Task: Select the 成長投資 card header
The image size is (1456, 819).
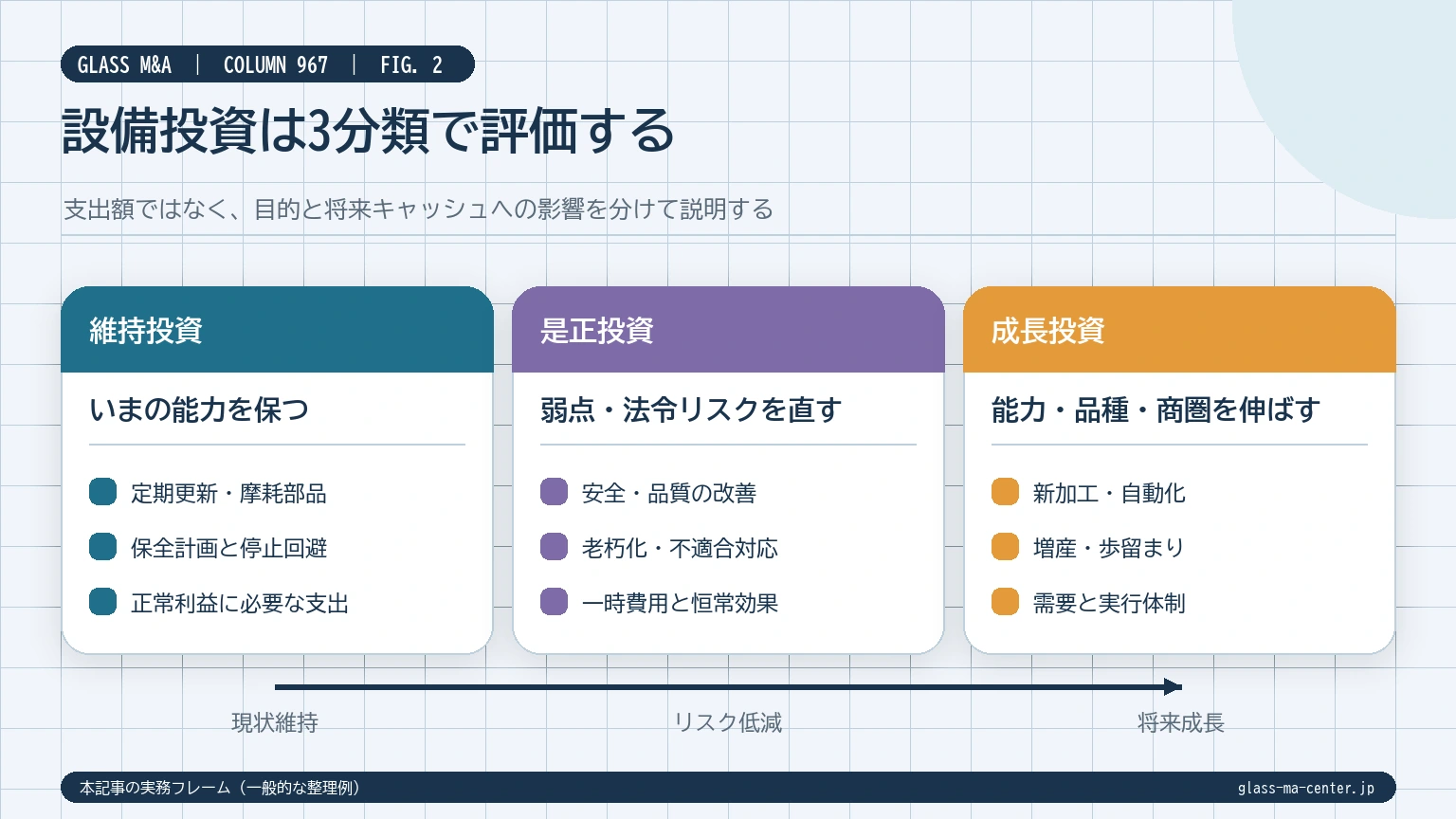Action: (1179, 330)
